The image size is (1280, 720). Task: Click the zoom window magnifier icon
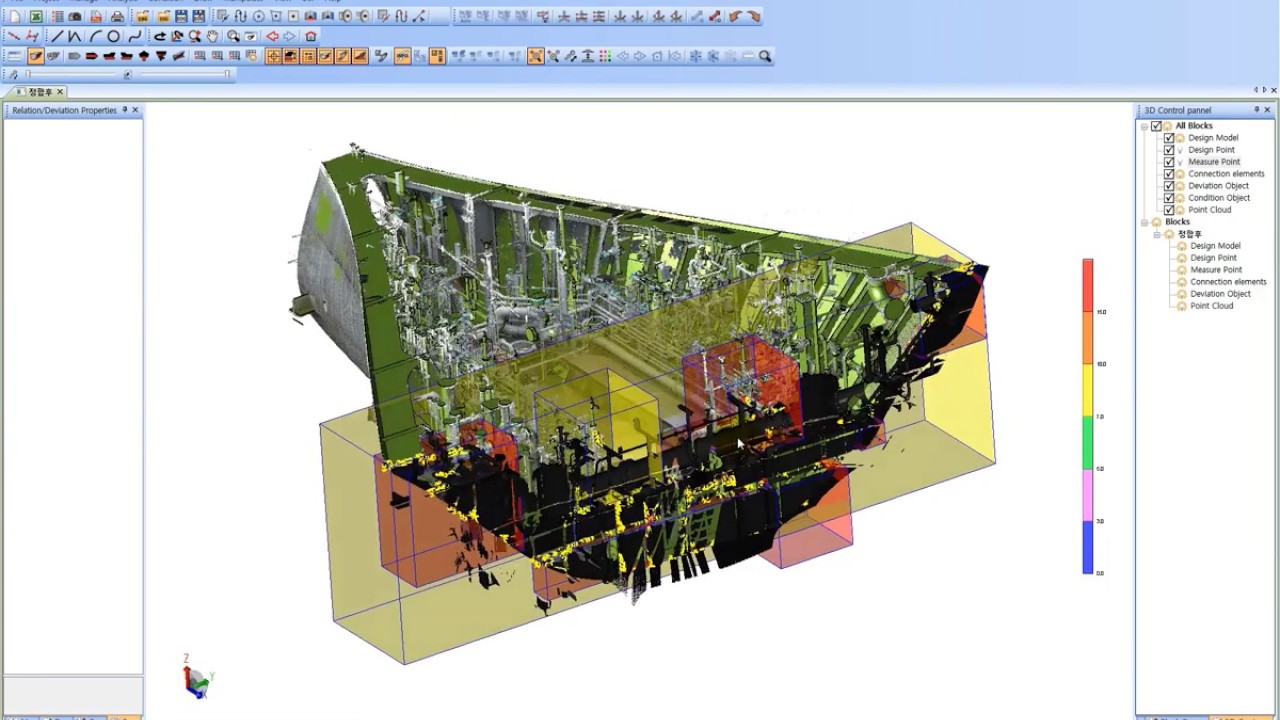233,36
